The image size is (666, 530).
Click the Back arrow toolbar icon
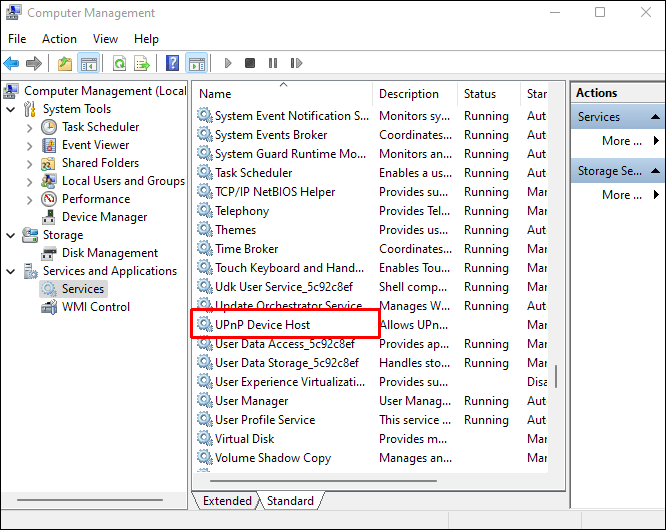click(x=12, y=64)
